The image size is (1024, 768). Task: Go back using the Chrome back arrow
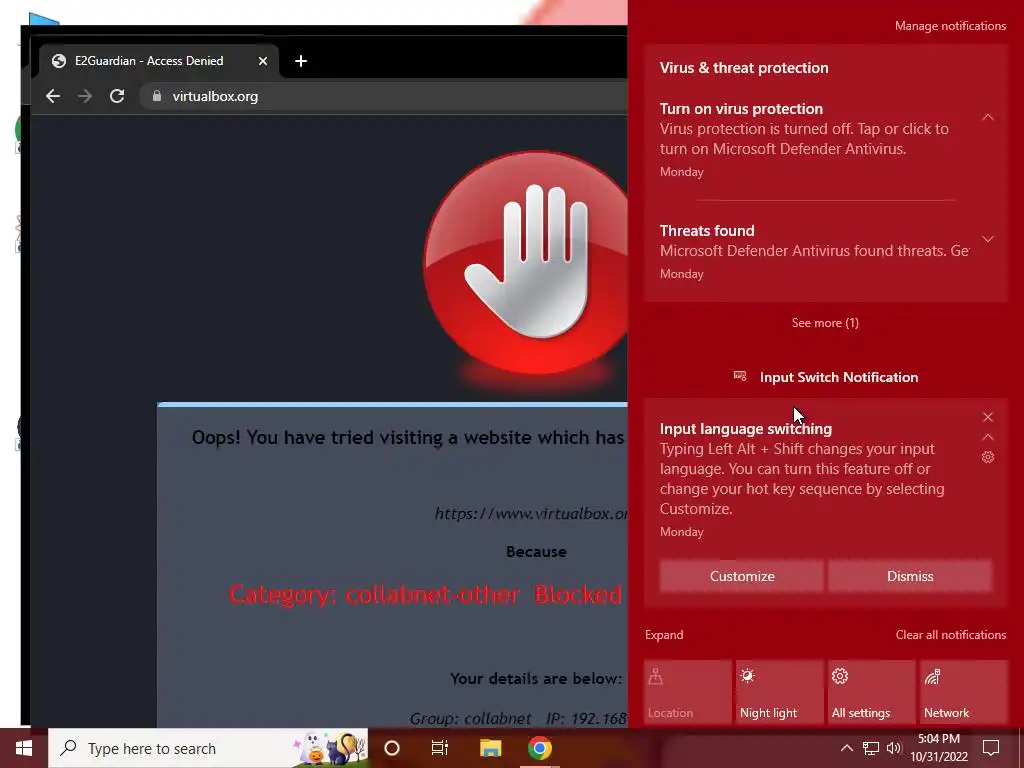(53, 96)
